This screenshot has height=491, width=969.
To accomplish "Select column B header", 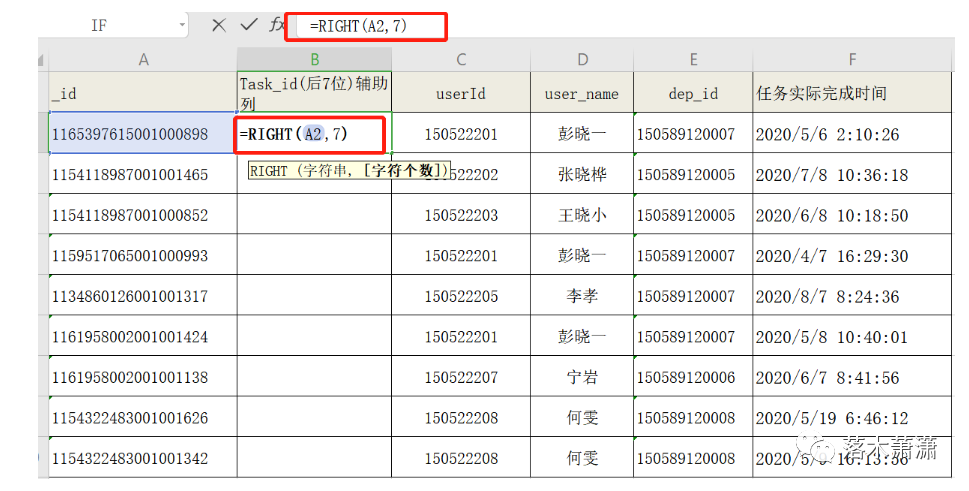I will tap(315, 60).
